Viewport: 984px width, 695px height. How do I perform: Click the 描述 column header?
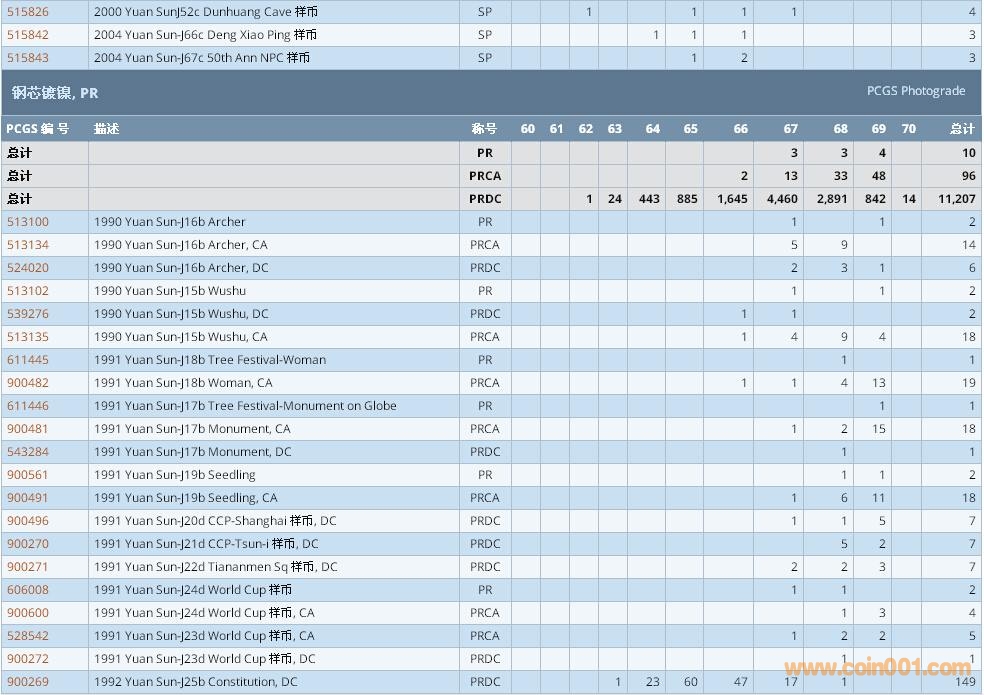click(106, 129)
